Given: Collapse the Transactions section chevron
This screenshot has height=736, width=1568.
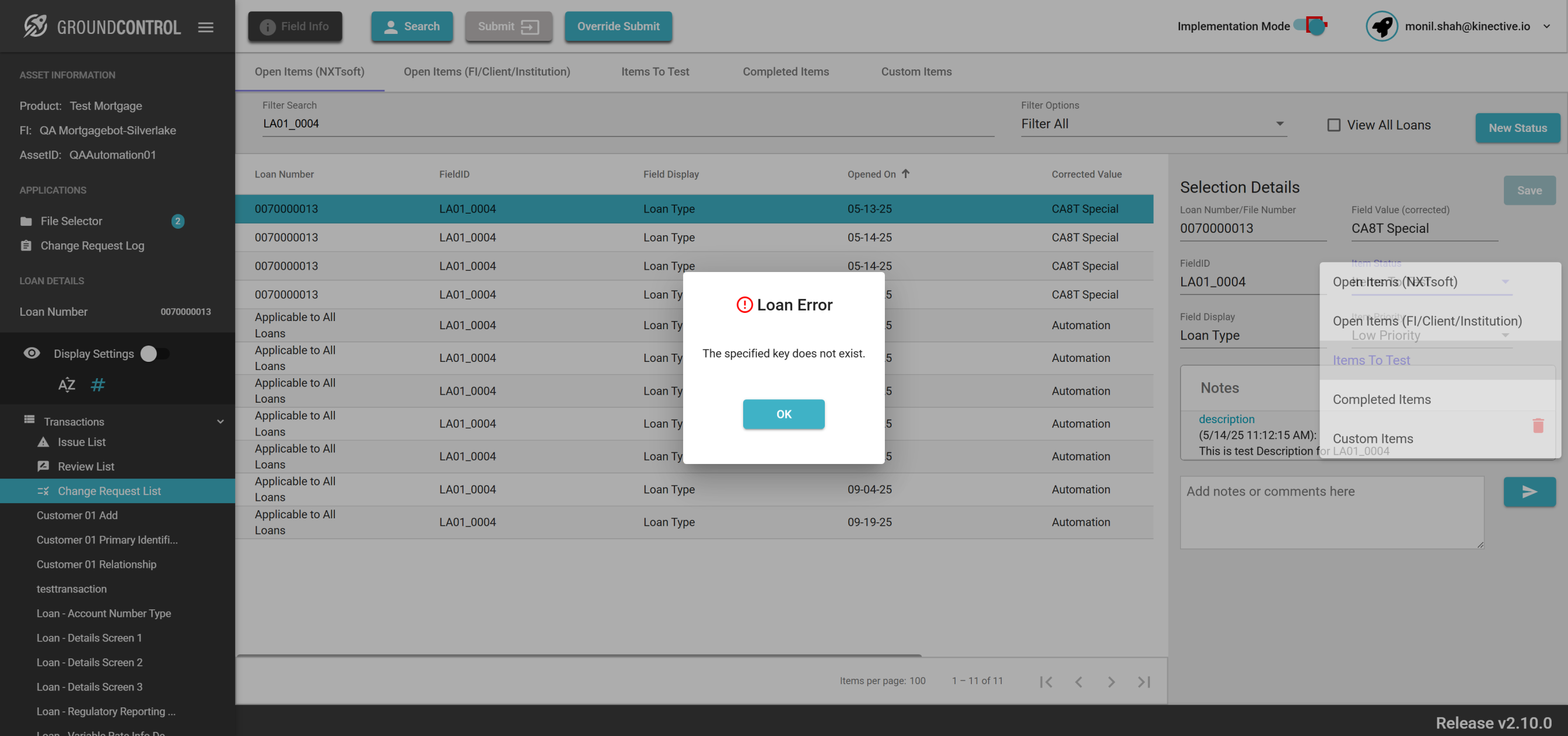Looking at the screenshot, I should (220, 421).
